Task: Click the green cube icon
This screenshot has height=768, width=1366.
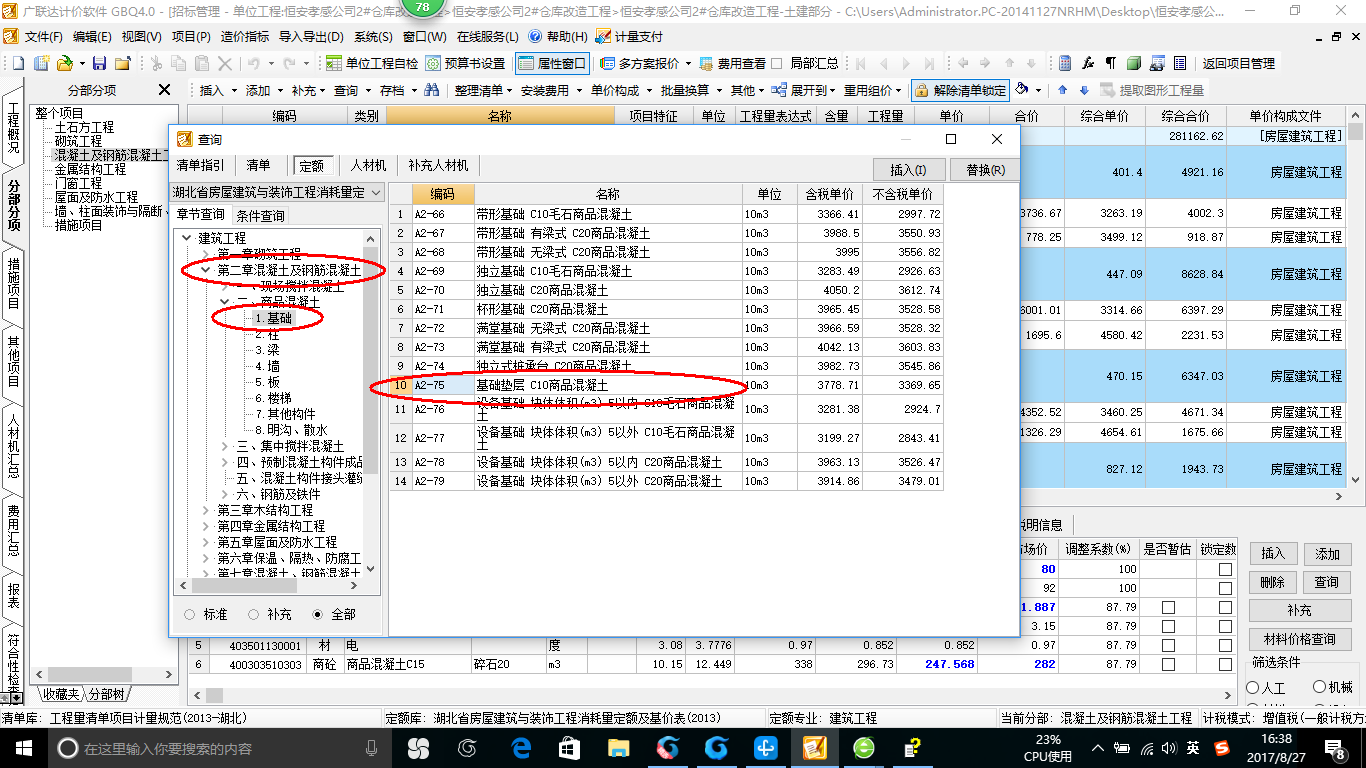Action: 1133,63
